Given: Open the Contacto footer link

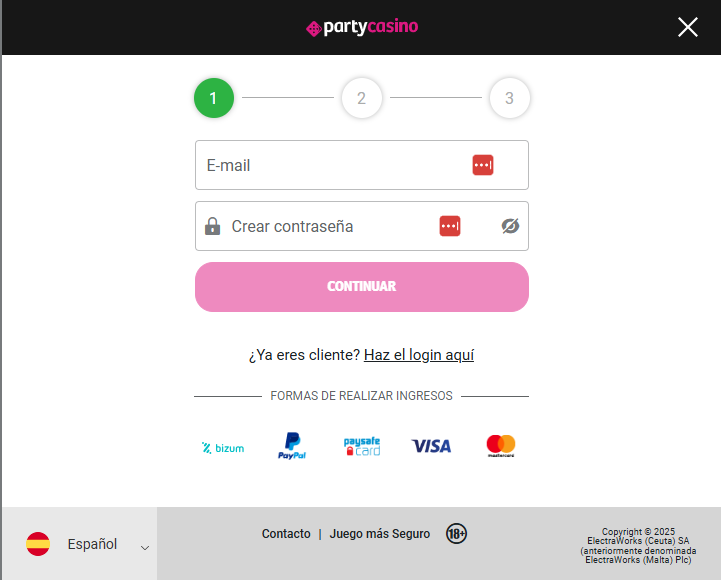Looking at the screenshot, I should tap(286, 534).
